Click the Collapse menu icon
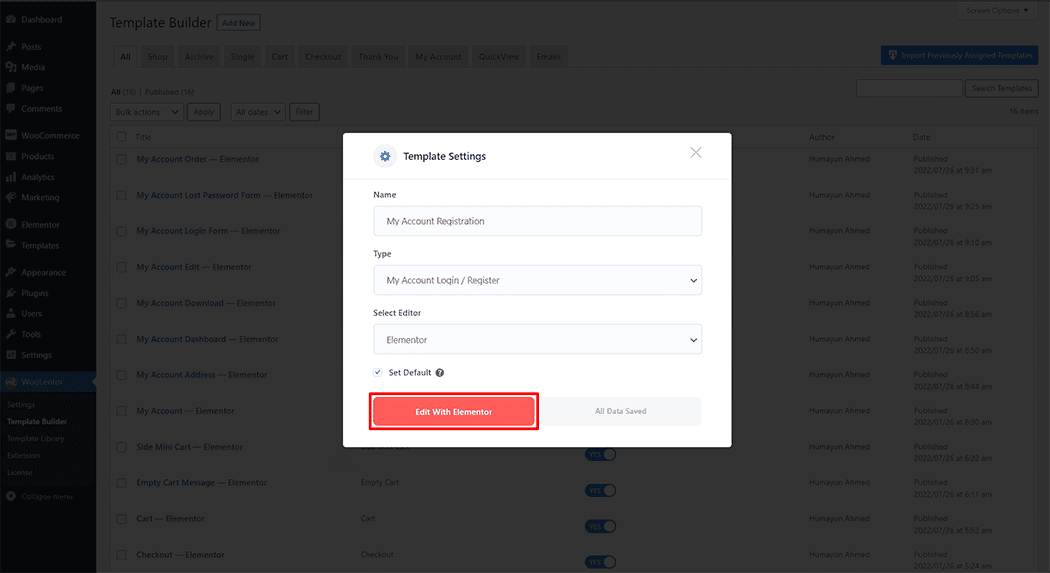 click(x=11, y=496)
